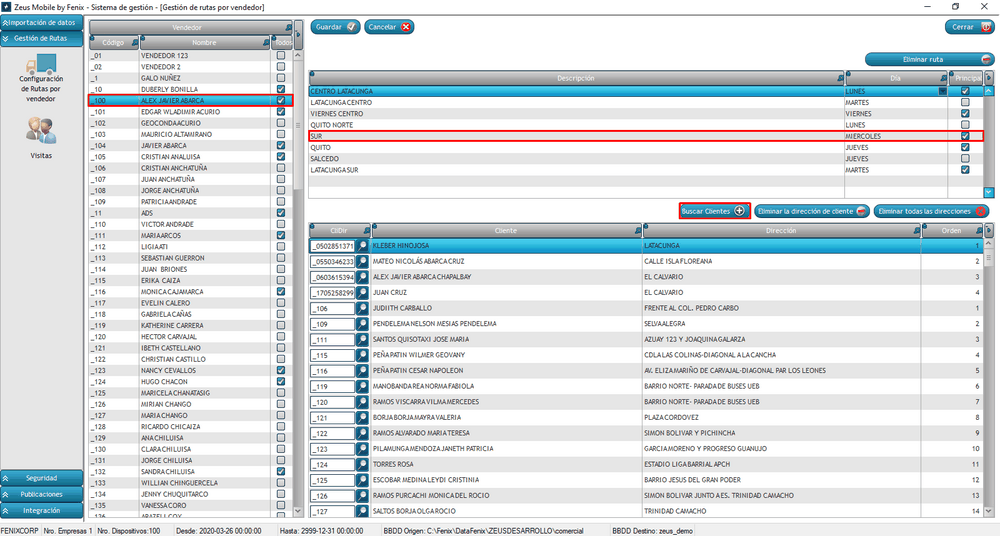Filter icon on Descripción column header
The width and height of the screenshot is (1000, 536).
[840, 78]
